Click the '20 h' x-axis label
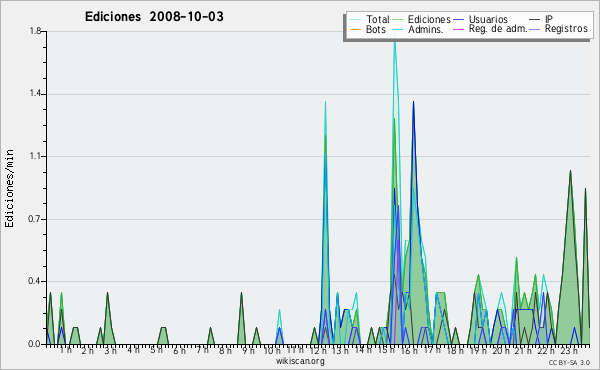Viewport: 600px width, 370px height. [501, 351]
